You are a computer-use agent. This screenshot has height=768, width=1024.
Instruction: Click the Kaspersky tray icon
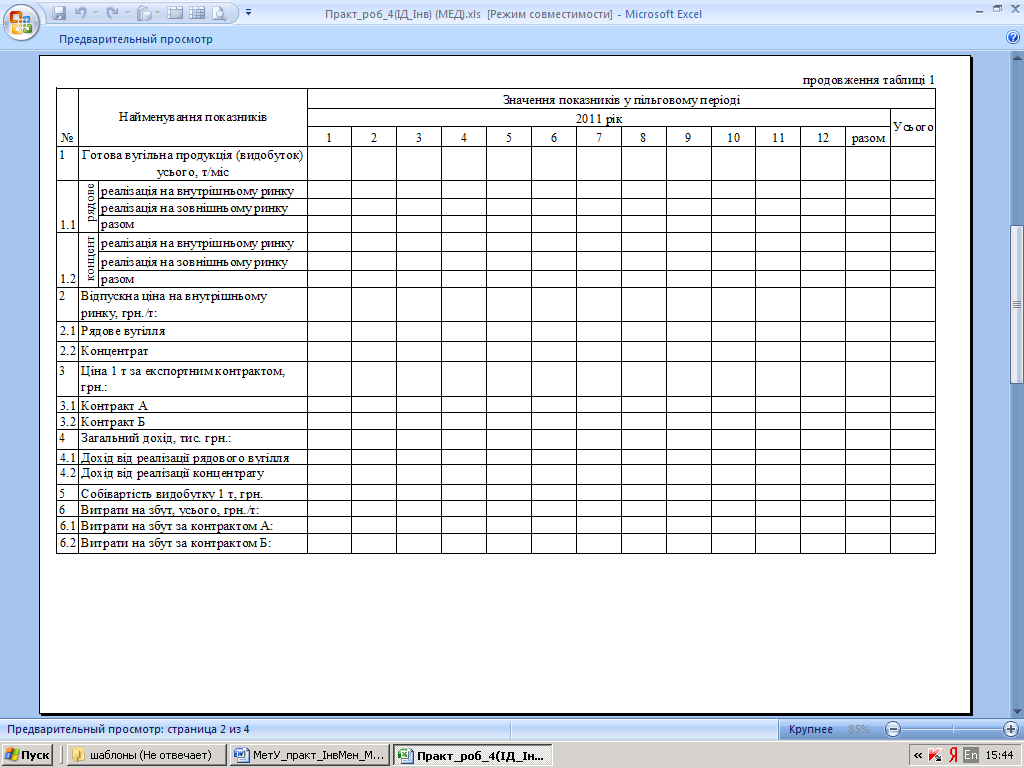click(935, 756)
